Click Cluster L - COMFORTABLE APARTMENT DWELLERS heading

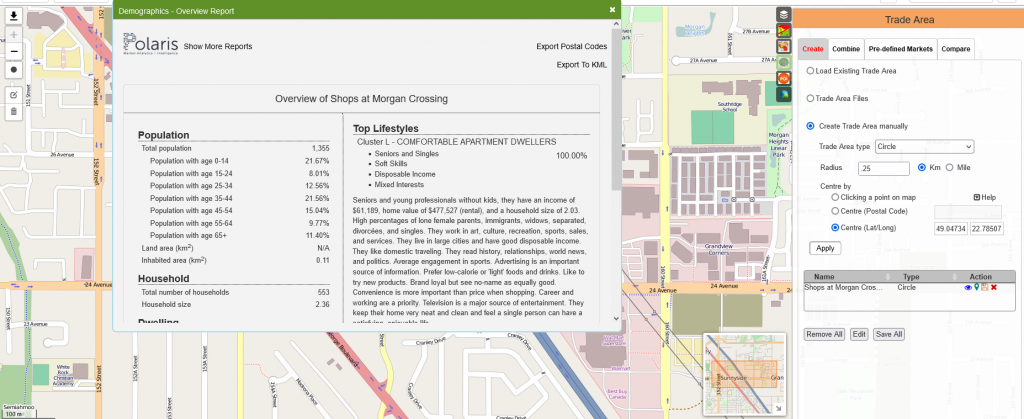click(456, 142)
